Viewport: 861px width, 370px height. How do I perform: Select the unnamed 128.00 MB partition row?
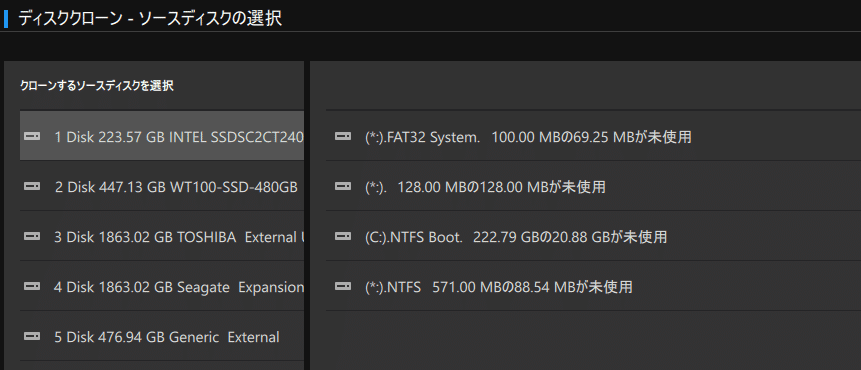pyautogui.click(x=593, y=186)
